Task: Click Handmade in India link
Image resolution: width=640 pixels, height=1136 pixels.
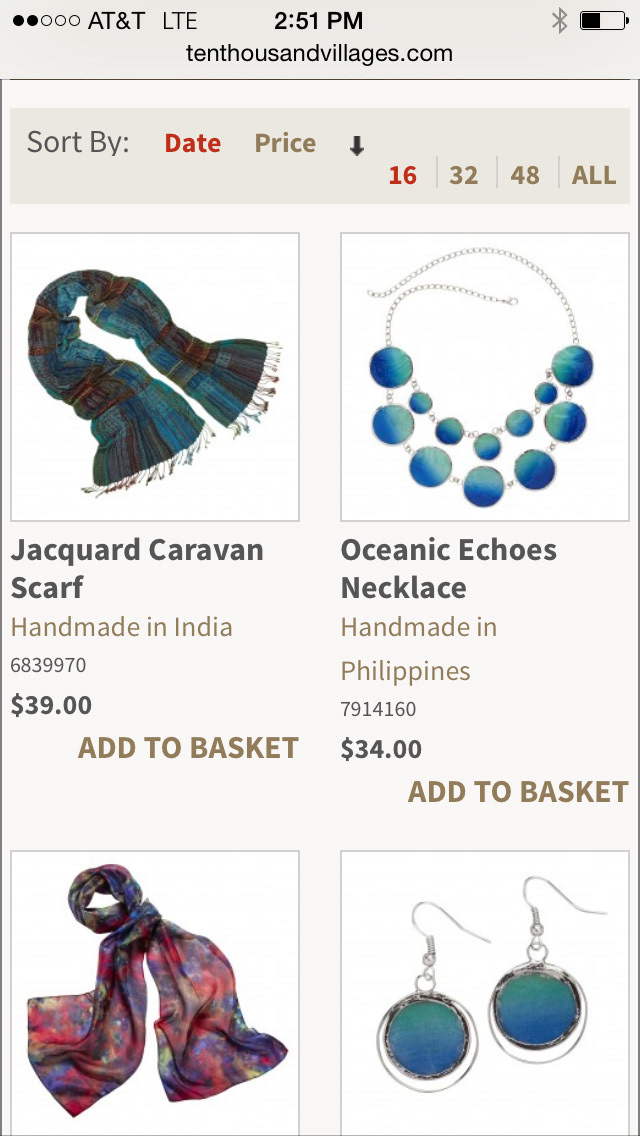Action: pos(122,627)
